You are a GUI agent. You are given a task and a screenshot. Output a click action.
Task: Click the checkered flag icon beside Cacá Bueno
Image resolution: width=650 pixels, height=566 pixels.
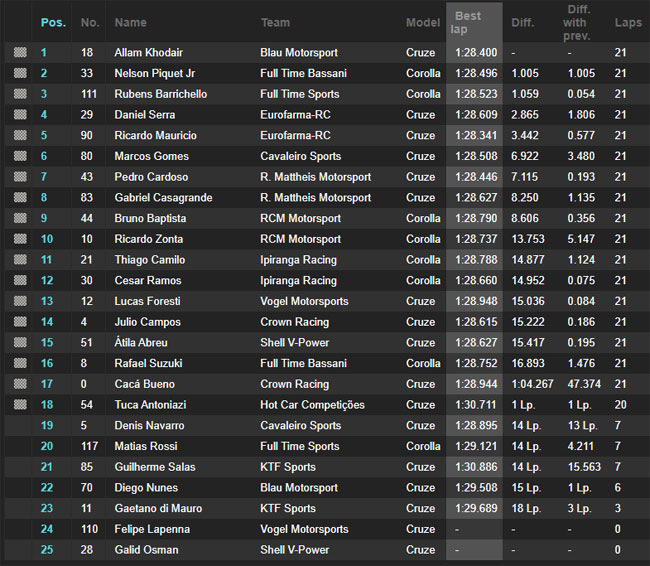tap(20, 384)
